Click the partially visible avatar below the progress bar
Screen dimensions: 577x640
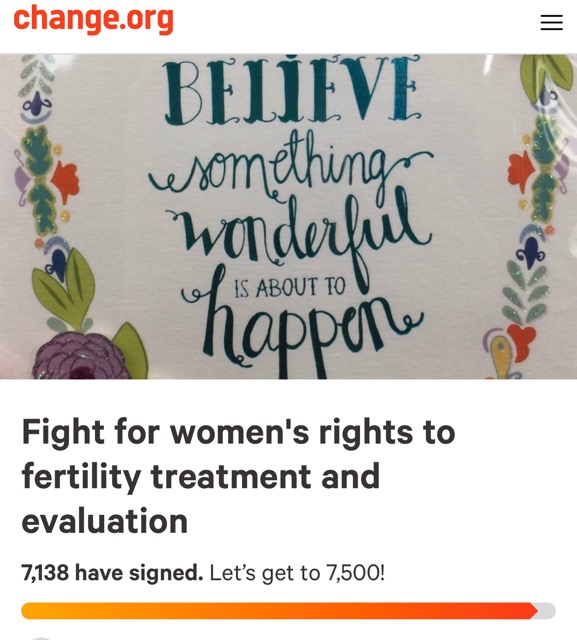(41, 638)
